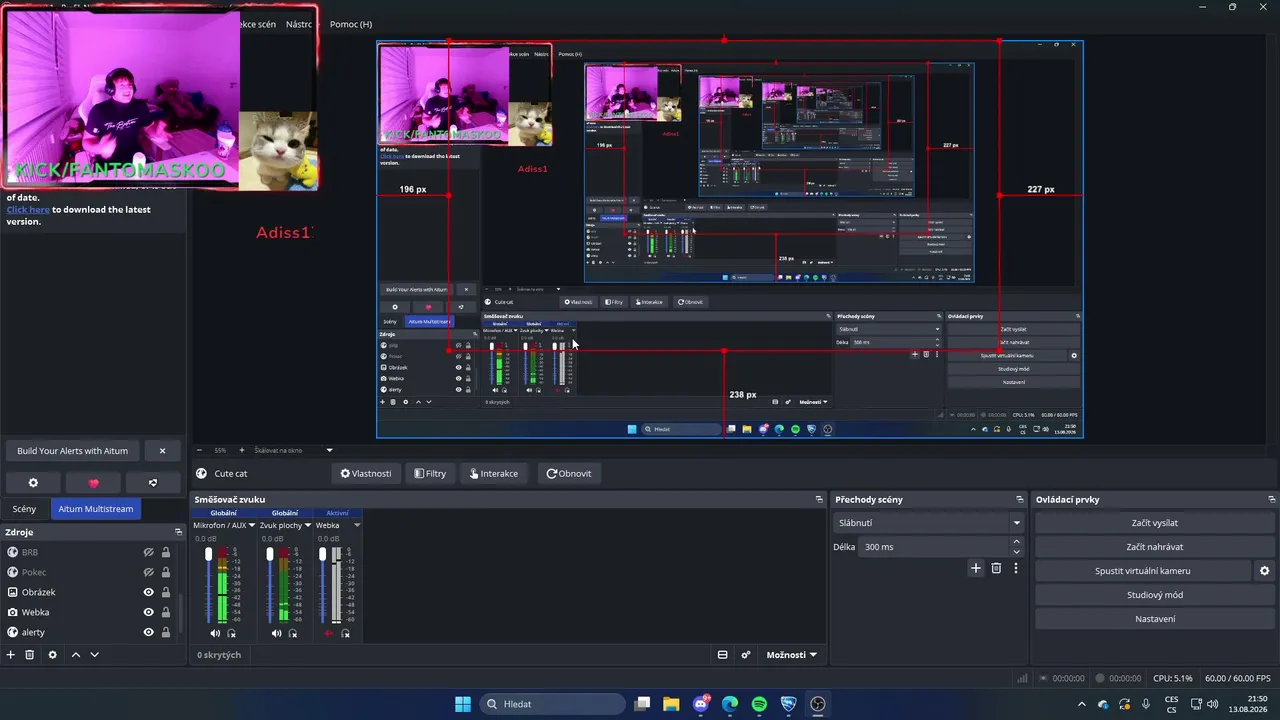Hide the Webka source
Image resolution: width=1280 pixels, height=720 pixels.
(x=148, y=612)
